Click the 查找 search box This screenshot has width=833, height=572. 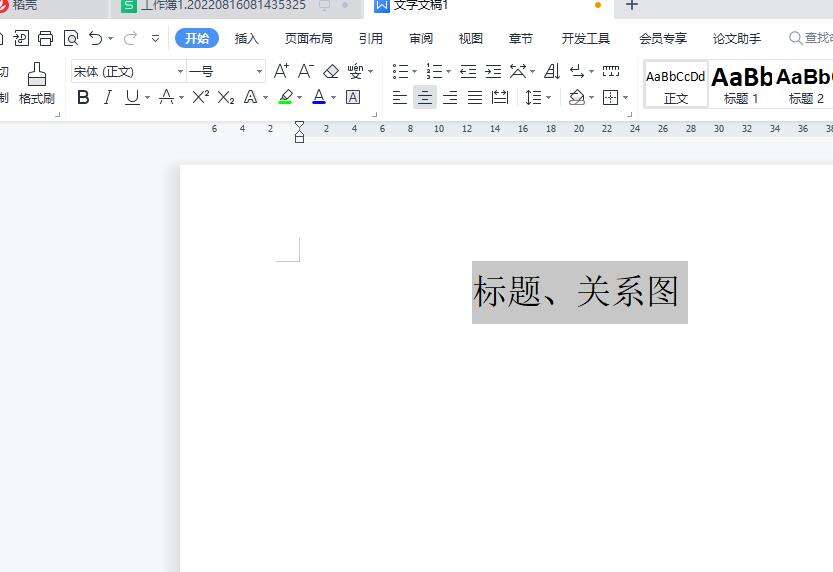(x=811, y=38)
